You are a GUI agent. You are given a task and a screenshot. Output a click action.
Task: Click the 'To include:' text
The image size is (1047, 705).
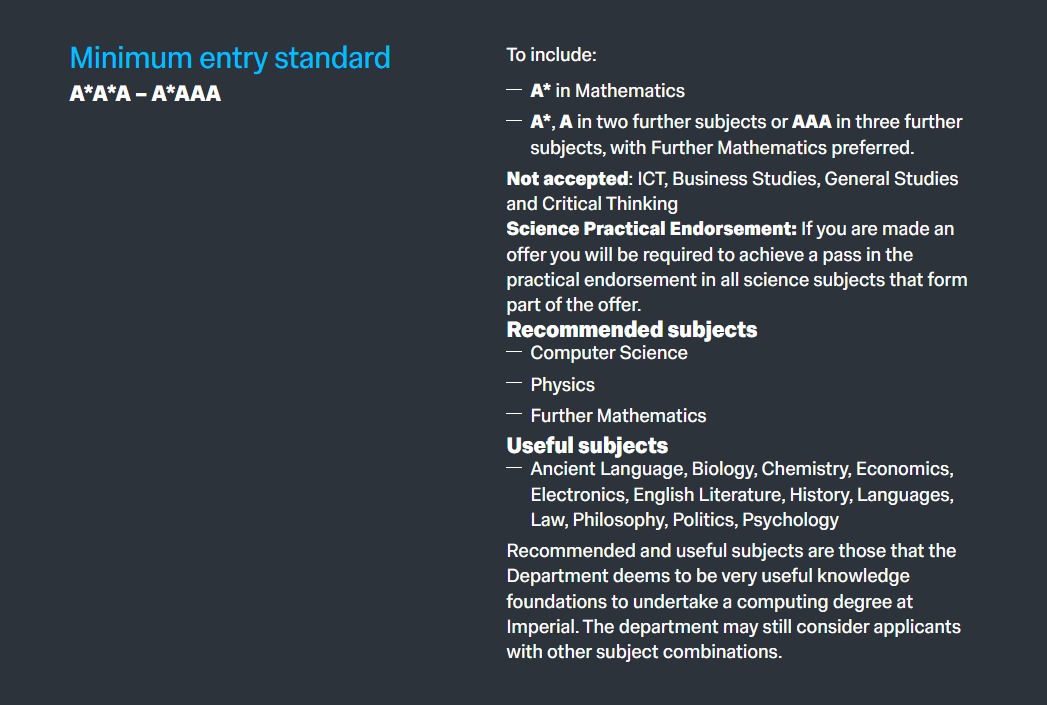tap(551, 55)
